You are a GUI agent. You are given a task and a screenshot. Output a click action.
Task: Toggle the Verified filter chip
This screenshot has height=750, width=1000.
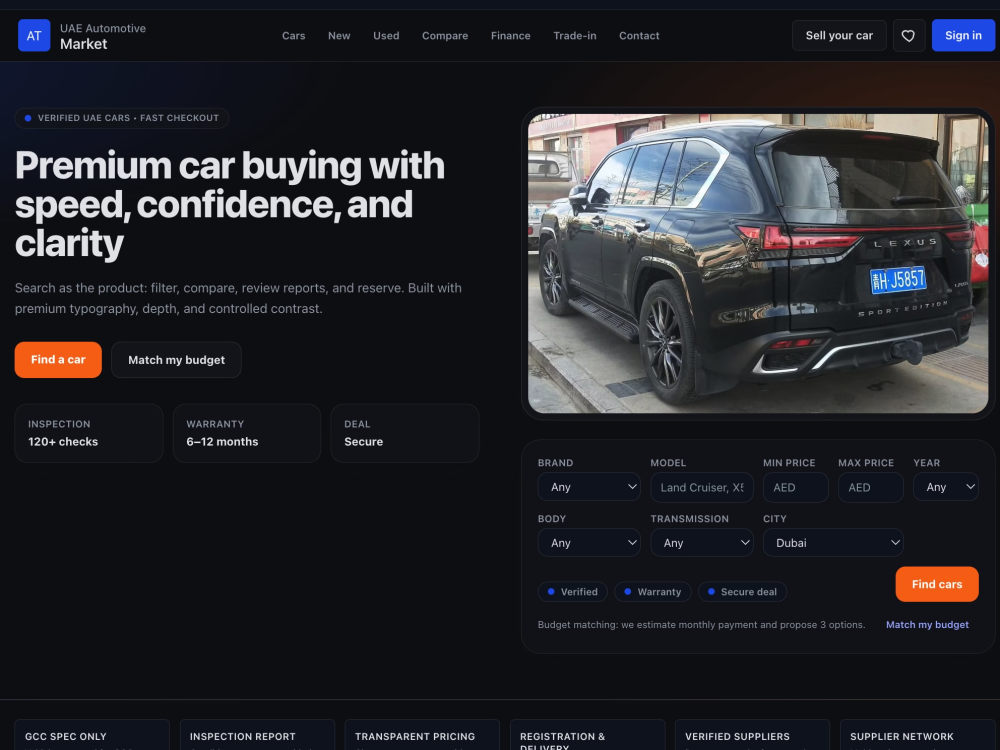(x=573, y=592)
